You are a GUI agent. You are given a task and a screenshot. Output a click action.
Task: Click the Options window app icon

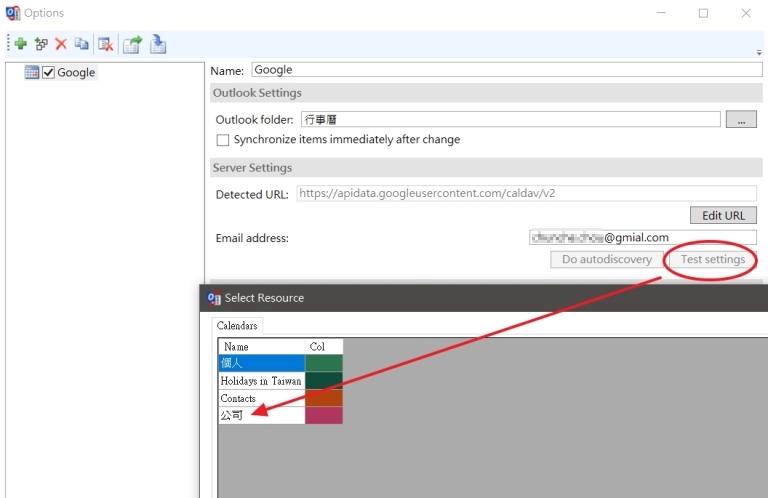pyautogui.click(x=13, y=13)
